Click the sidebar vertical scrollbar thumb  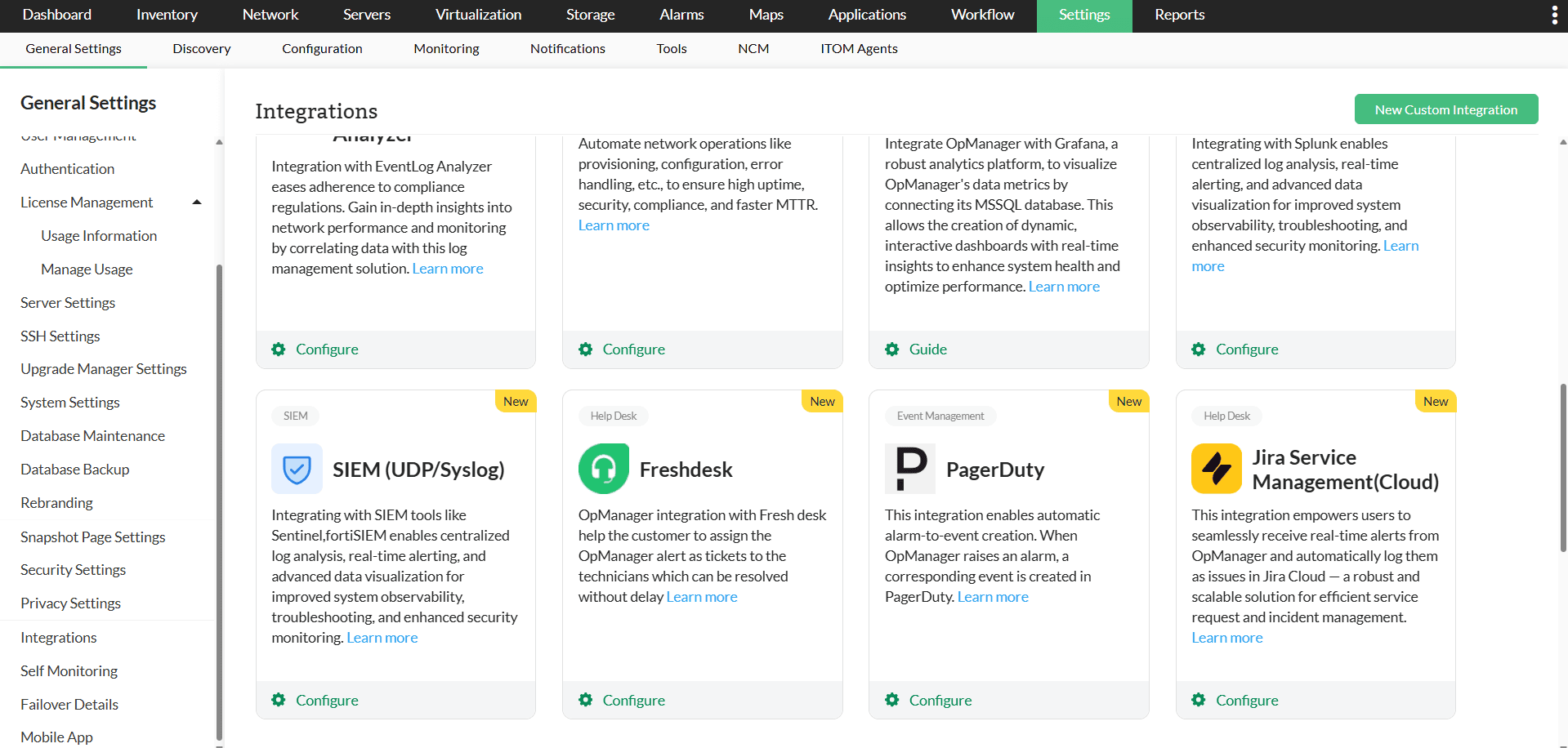[219, 501]
